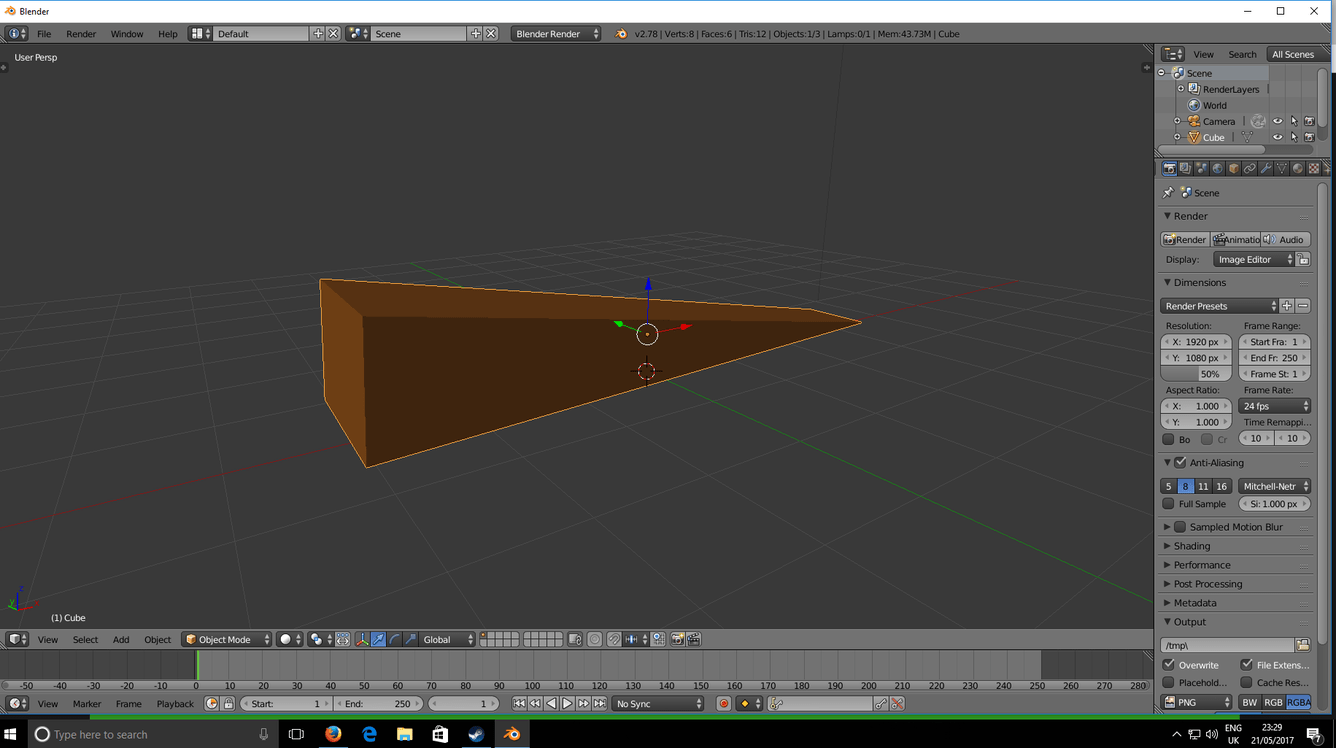Select the translate manipulator icon
Screen dimensions: 1336x748
click(x=379, y=639)
